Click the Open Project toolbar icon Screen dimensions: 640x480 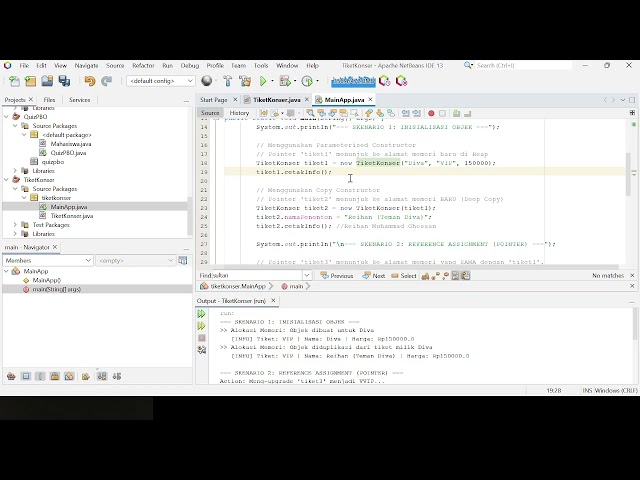pos(47,81)
